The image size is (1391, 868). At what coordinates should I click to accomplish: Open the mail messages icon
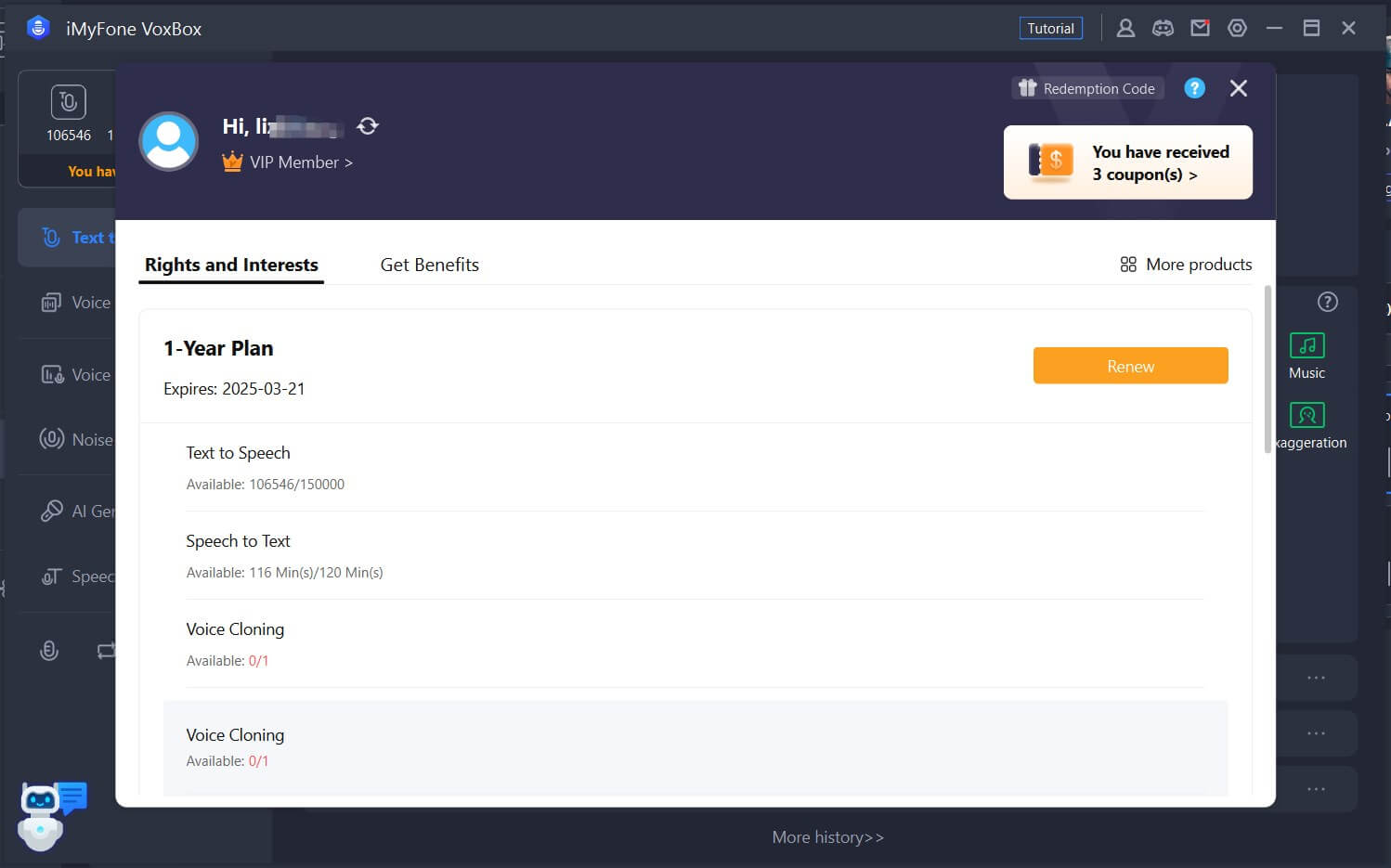click(1200, 29)
